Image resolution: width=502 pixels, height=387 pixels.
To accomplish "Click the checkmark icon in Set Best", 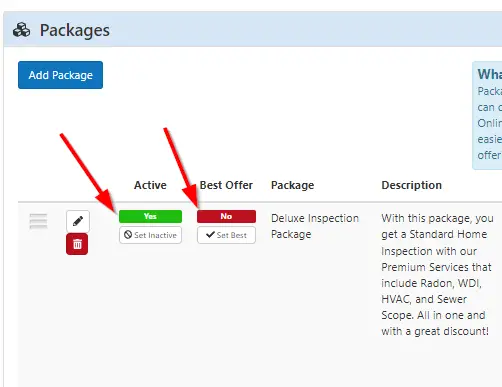I will [x=210, y=235].
